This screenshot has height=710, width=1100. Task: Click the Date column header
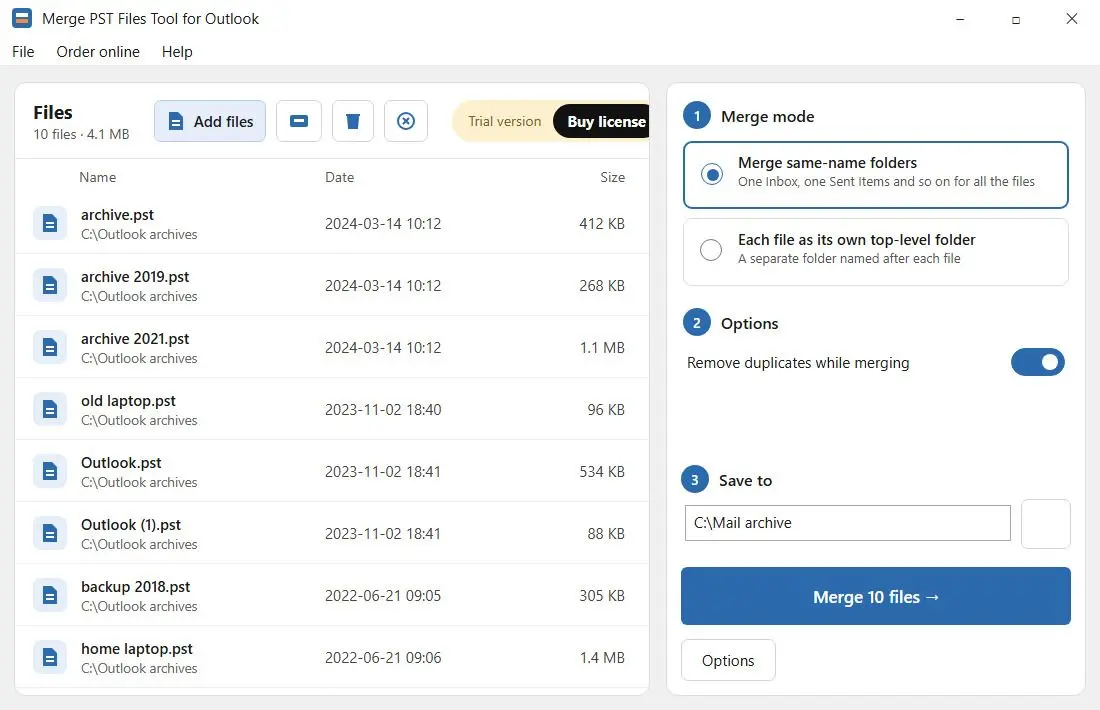pyautogui.click(x=340, y=178)
